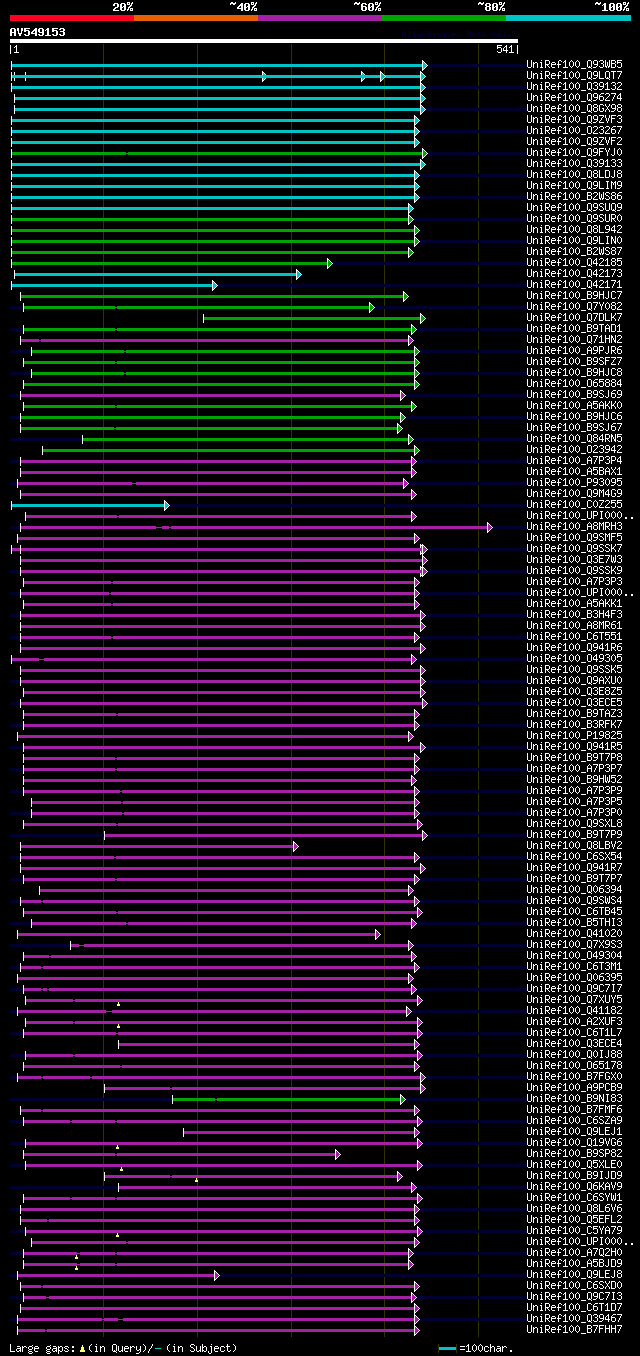Select the UniRef100_Q42173 label
The height and width of the screenshot is (1356, 640).
[x=574, y=274]
